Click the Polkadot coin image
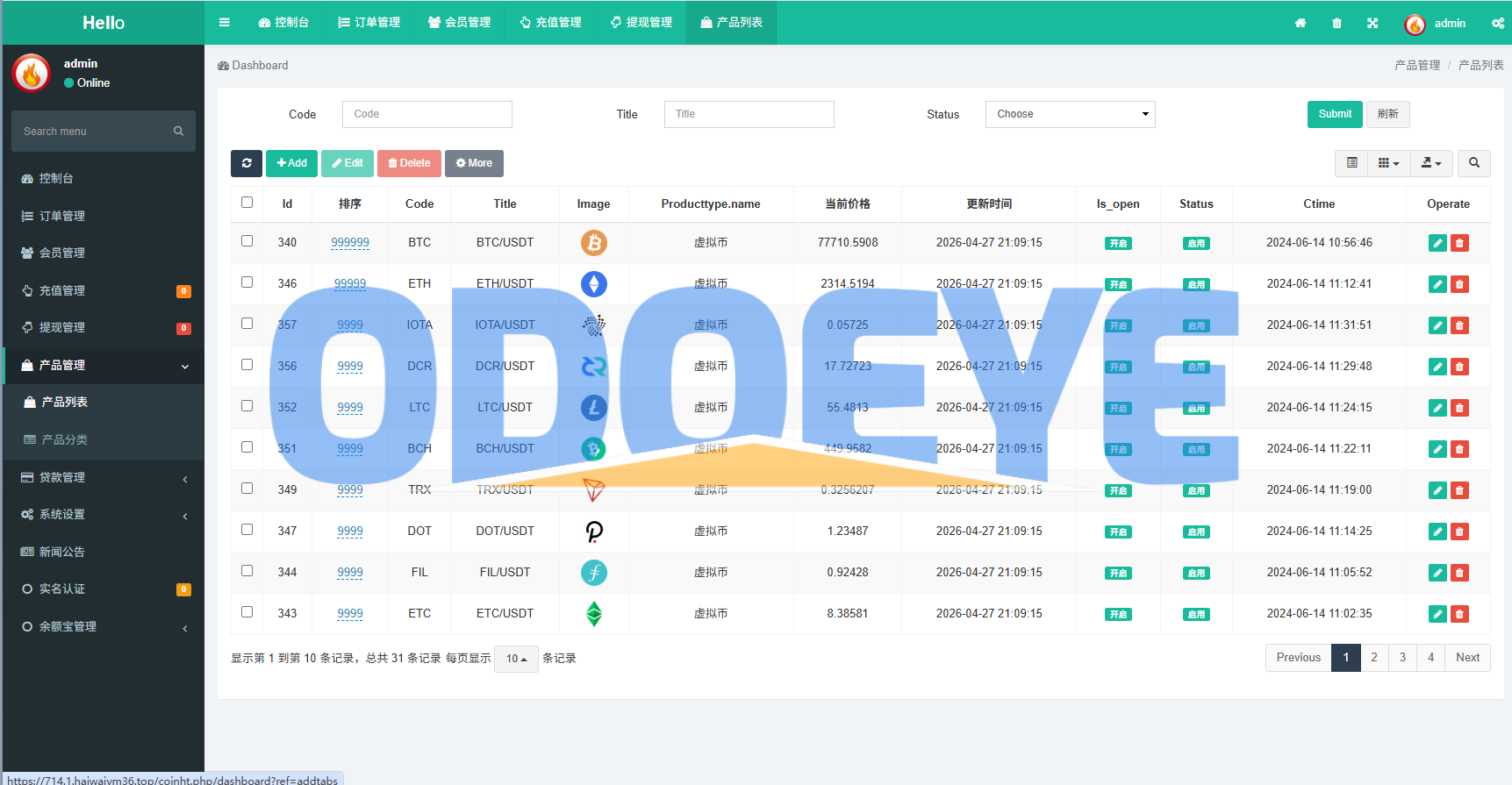1512x785 pixels. click(x=594, y=532)
